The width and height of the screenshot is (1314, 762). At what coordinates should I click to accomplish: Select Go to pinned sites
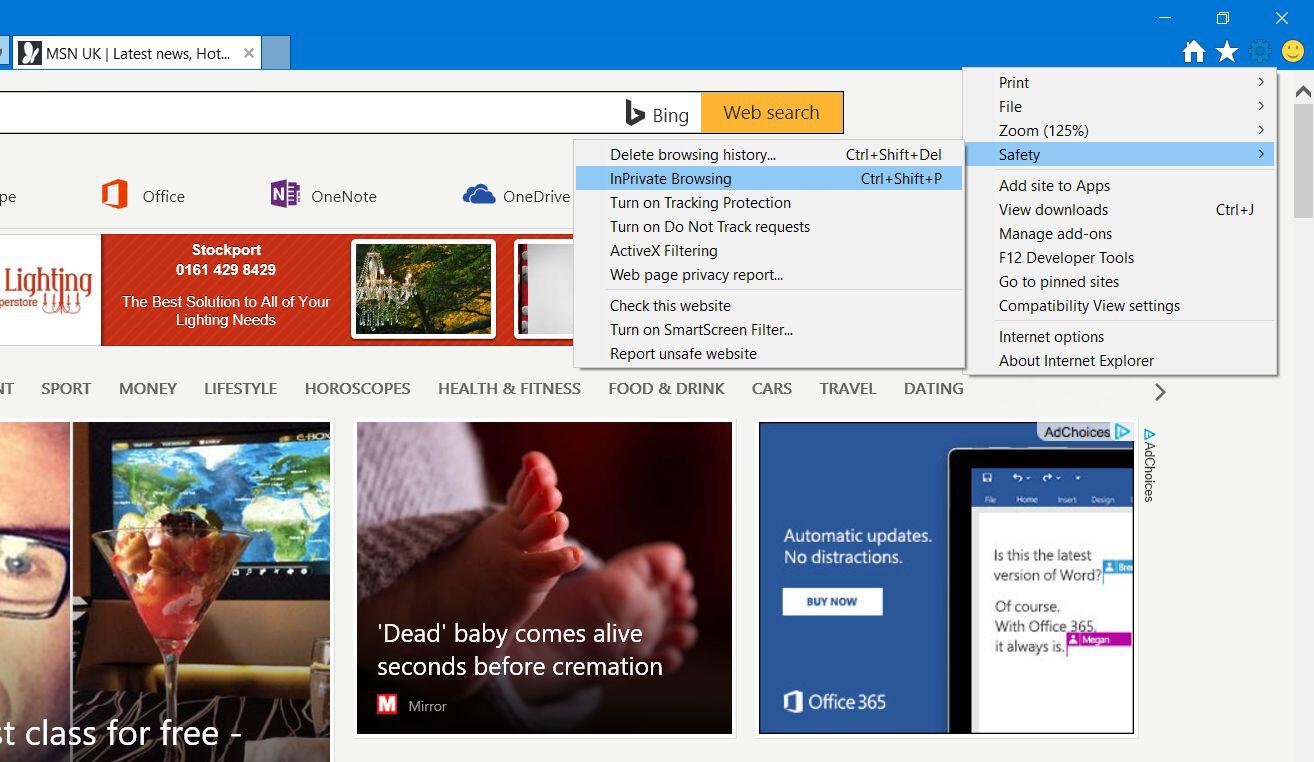(1120, 281)
